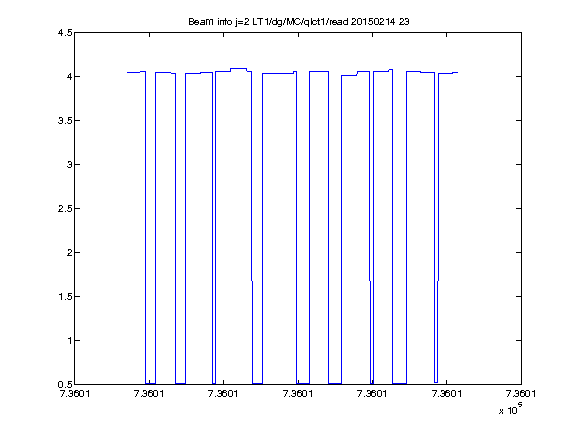Select the highest raised plateau of blue trace

[x=238, y=68]
